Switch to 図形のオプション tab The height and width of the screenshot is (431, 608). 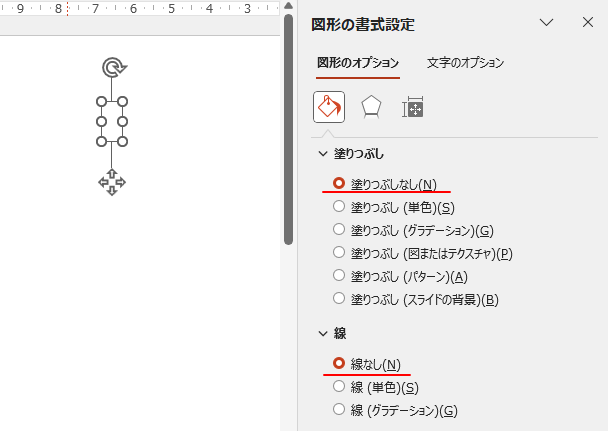pos(358,63)
